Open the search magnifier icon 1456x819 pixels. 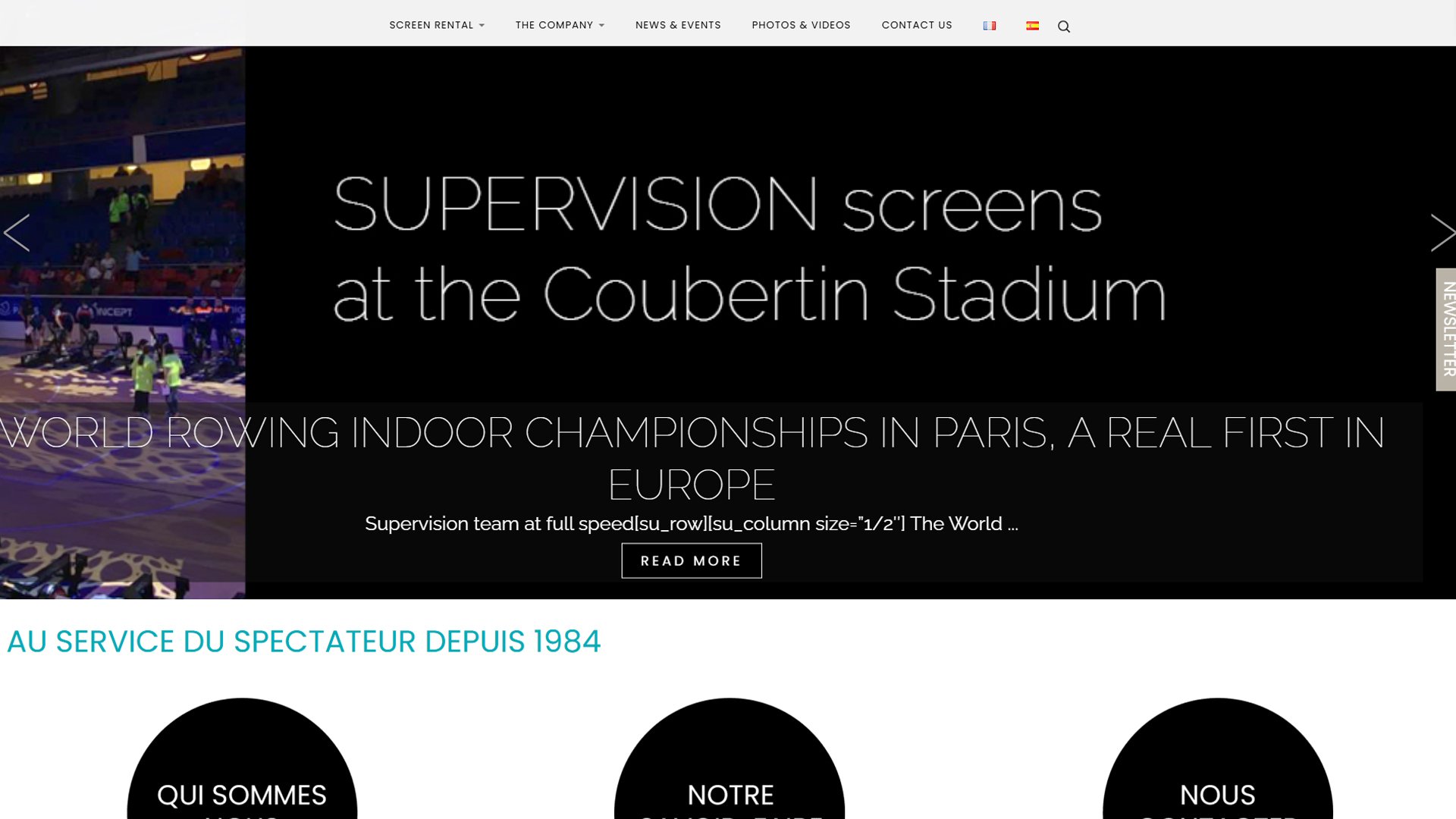1064,27
